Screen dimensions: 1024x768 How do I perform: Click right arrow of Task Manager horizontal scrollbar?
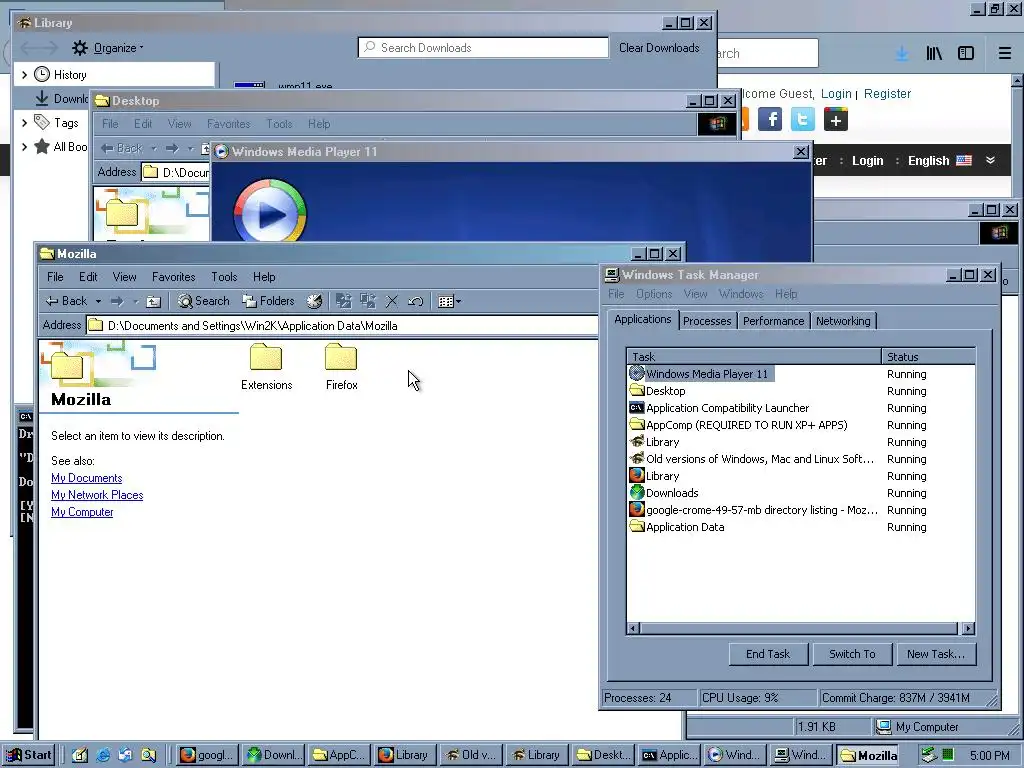pos(968,628)
